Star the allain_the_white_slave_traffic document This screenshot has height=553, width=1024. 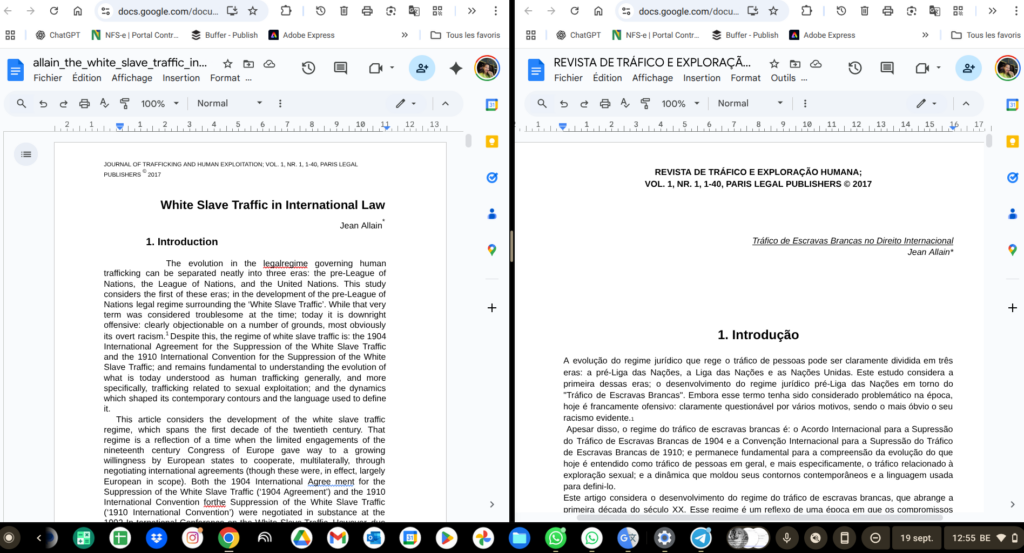click(x=227, y=63)
